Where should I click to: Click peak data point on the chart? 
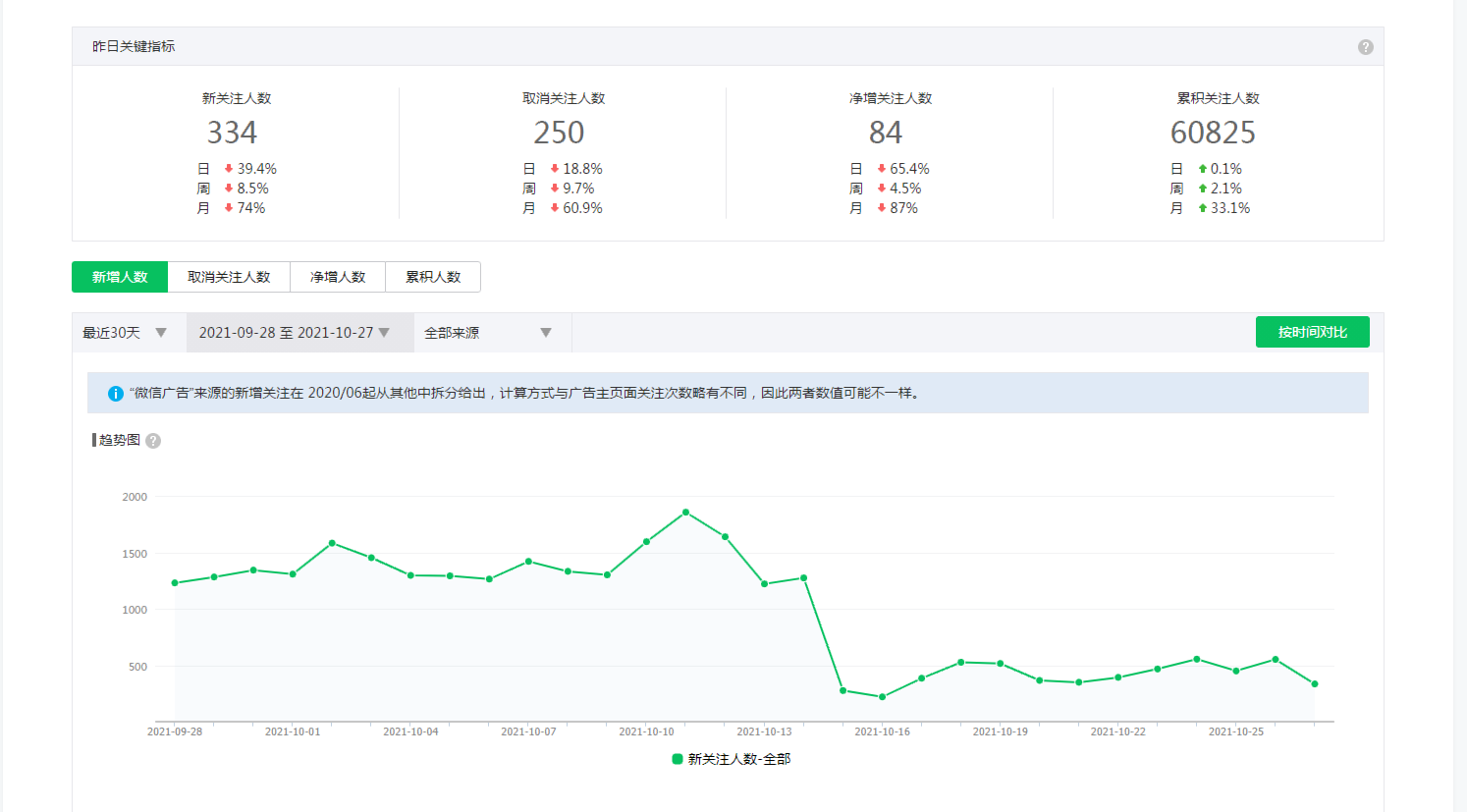tap(685, 513)
